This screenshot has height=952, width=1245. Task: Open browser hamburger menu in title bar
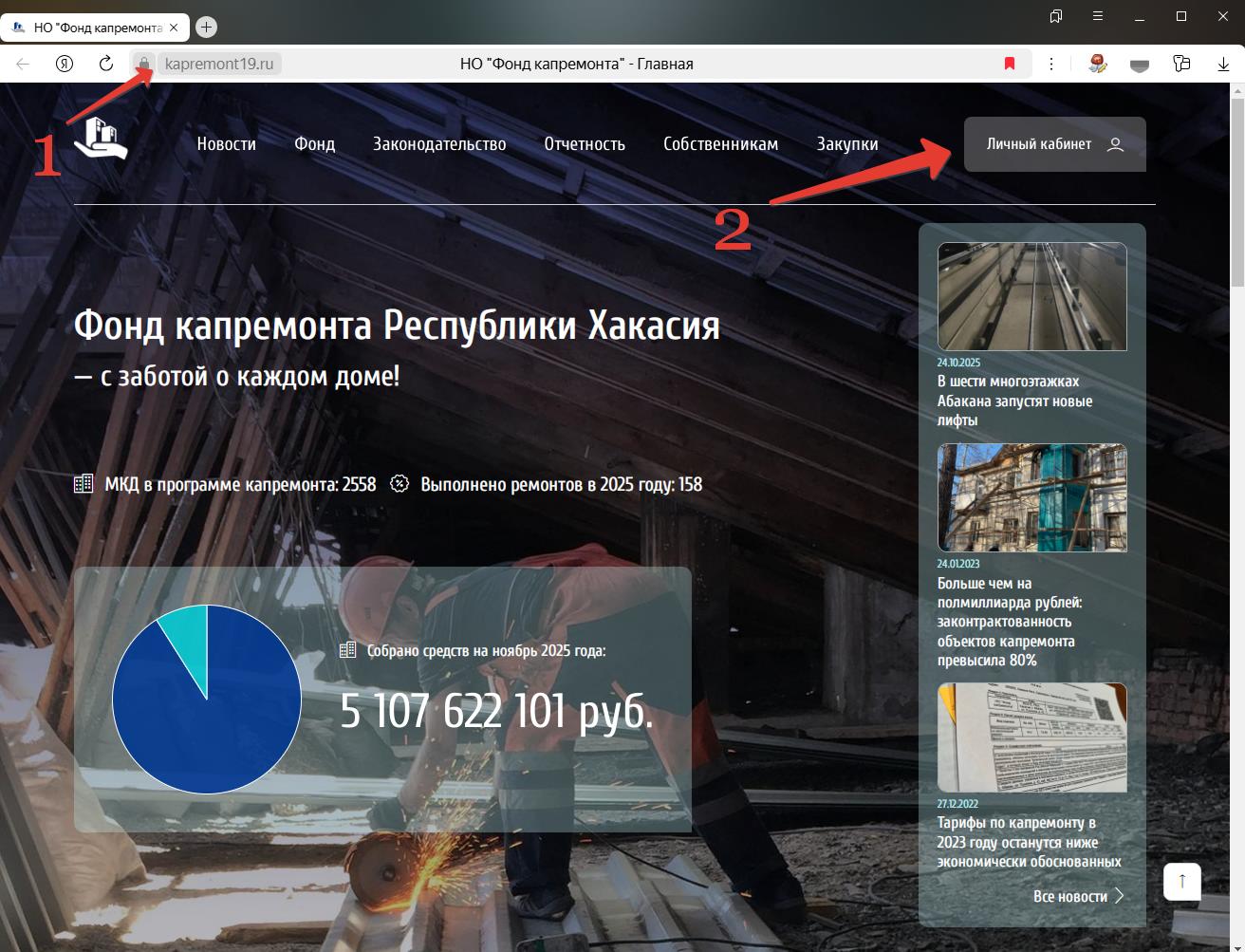point(1098,16)
